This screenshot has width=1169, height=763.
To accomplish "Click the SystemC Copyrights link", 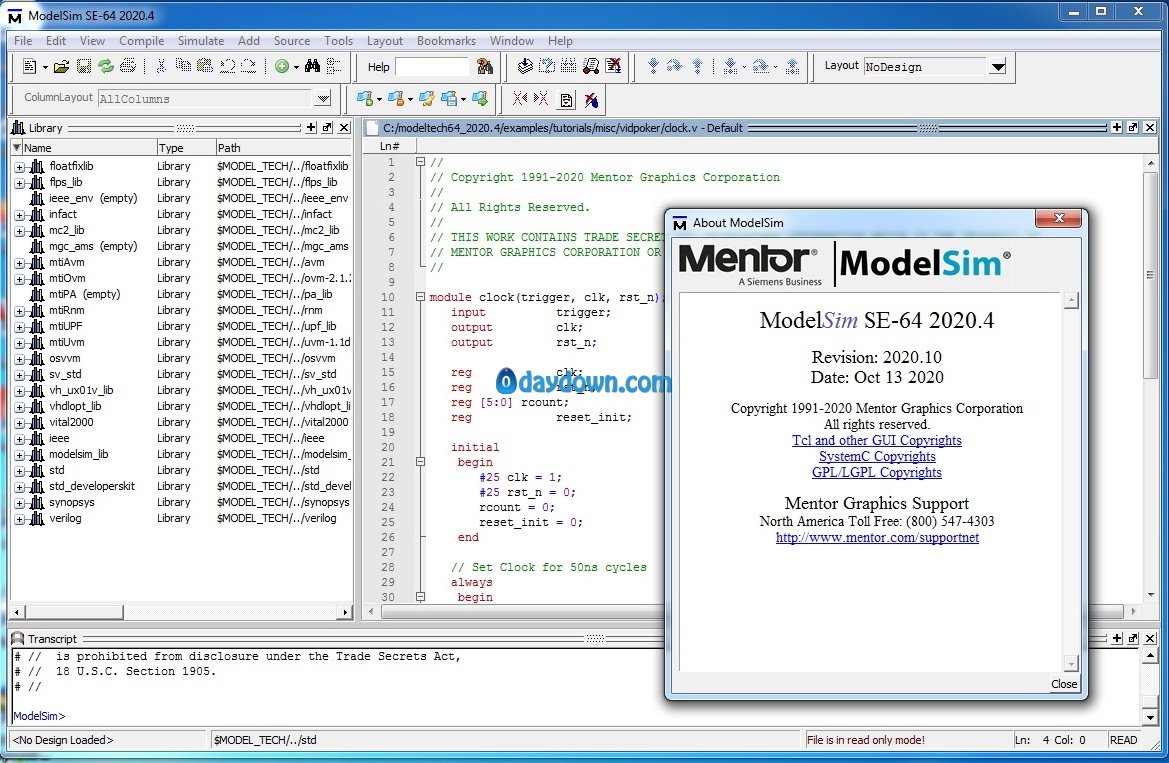I will [x=877, y=456].
